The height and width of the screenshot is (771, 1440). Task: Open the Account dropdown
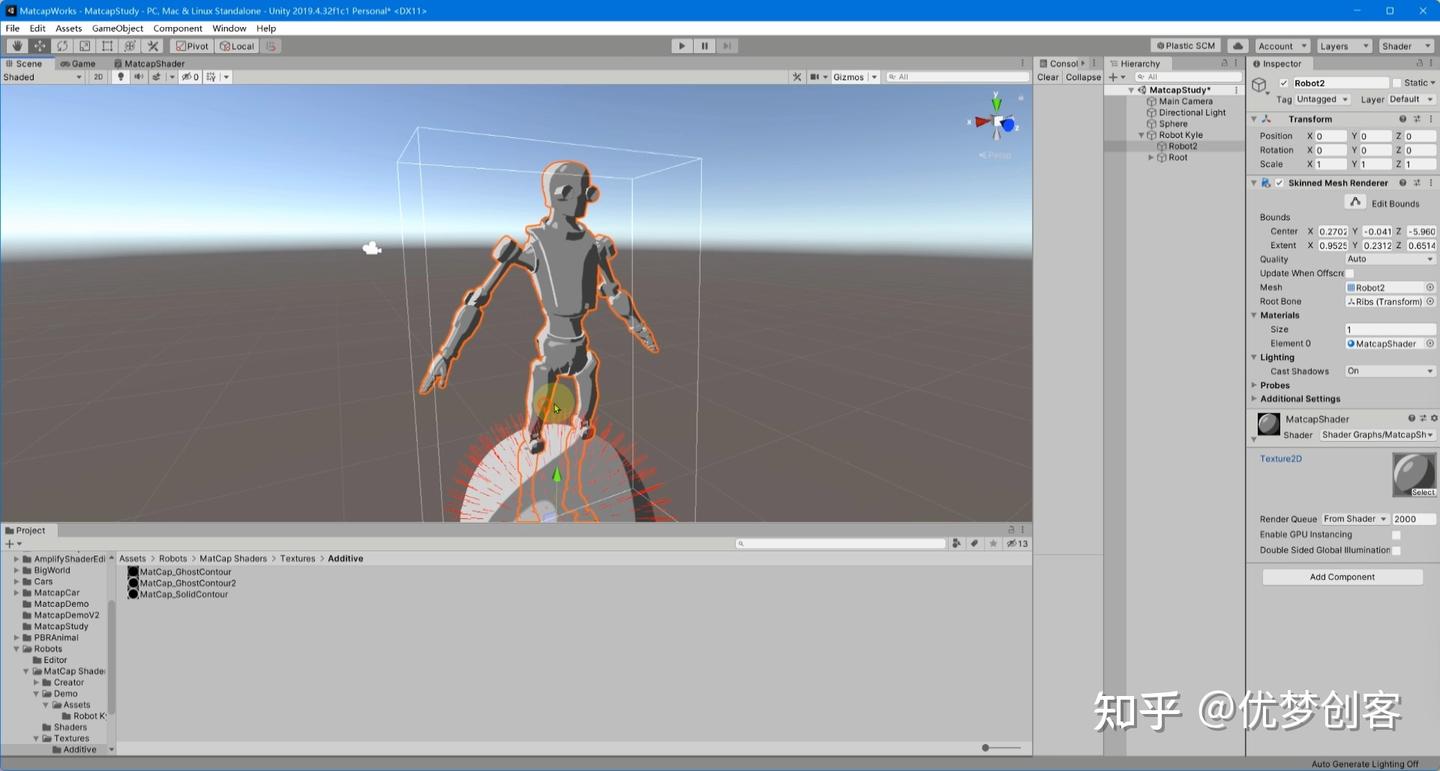coord(1282,46)
